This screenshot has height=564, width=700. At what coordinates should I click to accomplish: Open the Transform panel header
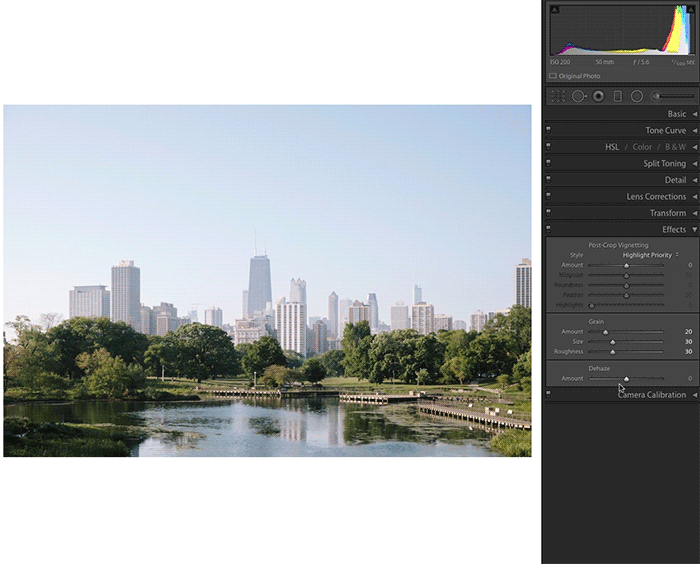(621, 213)
